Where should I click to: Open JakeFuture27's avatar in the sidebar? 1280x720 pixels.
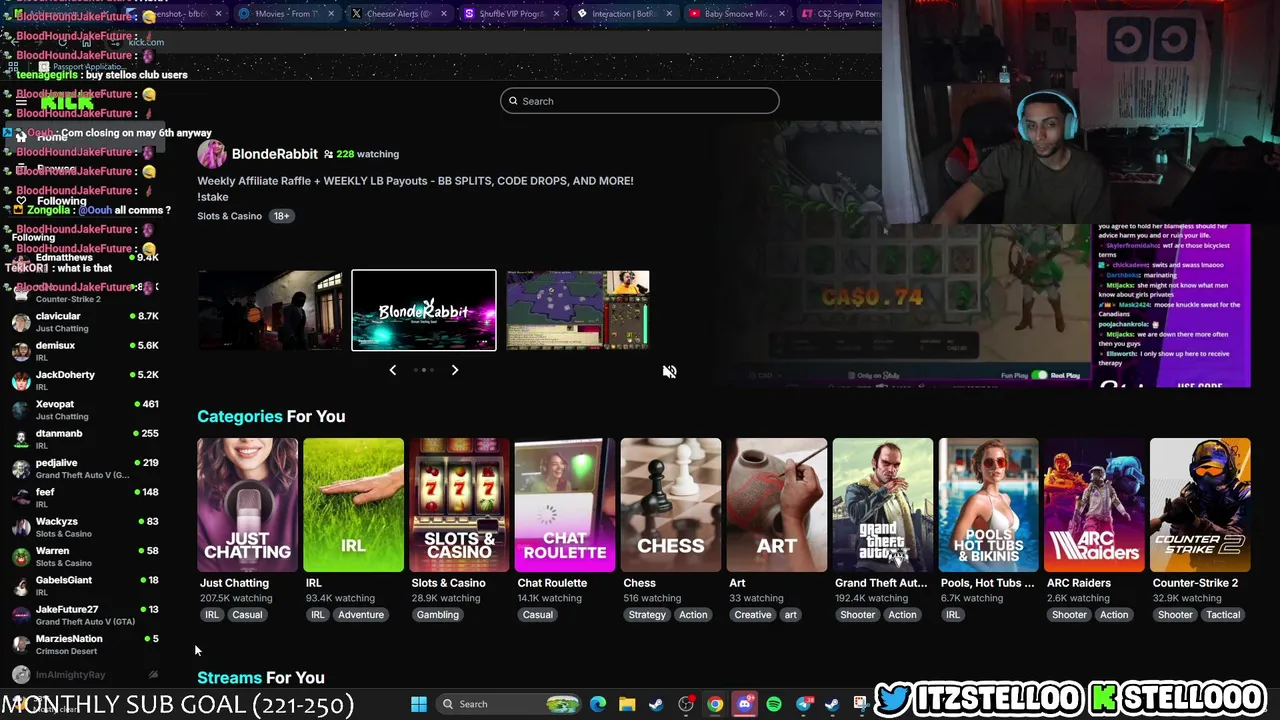pos(21,615)
